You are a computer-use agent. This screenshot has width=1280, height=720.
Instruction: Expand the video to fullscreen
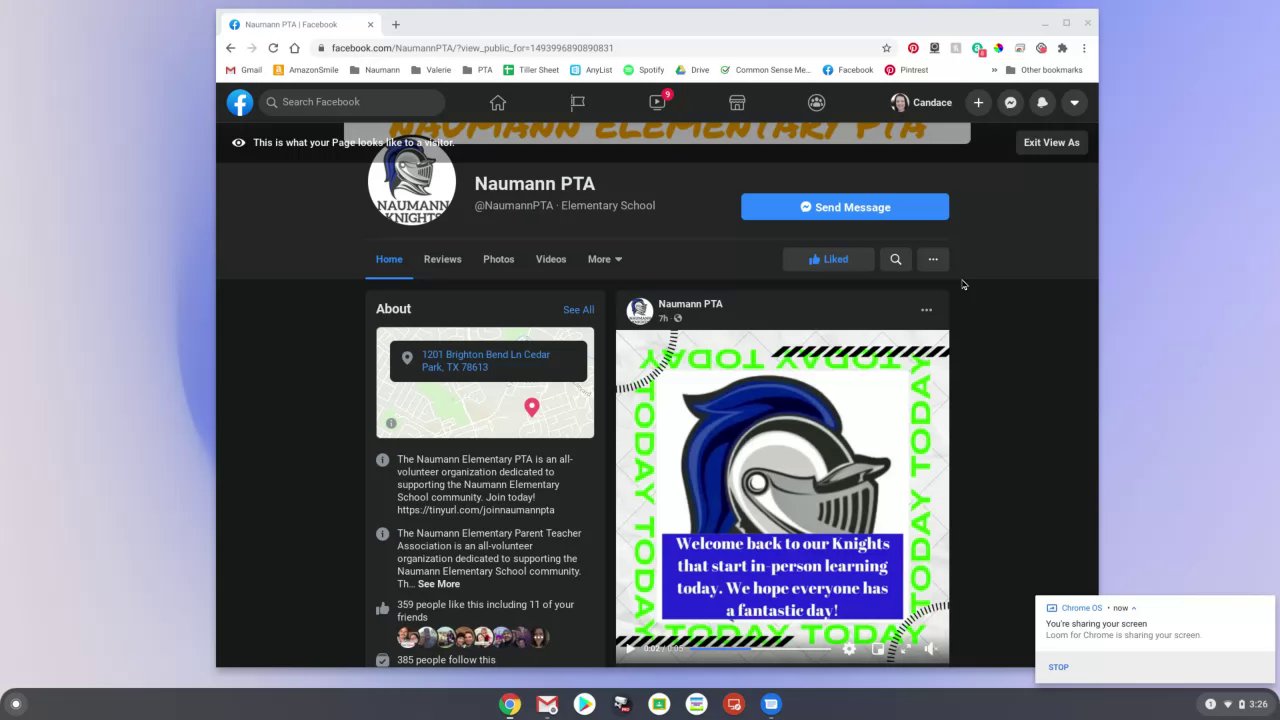pos(905,648)
